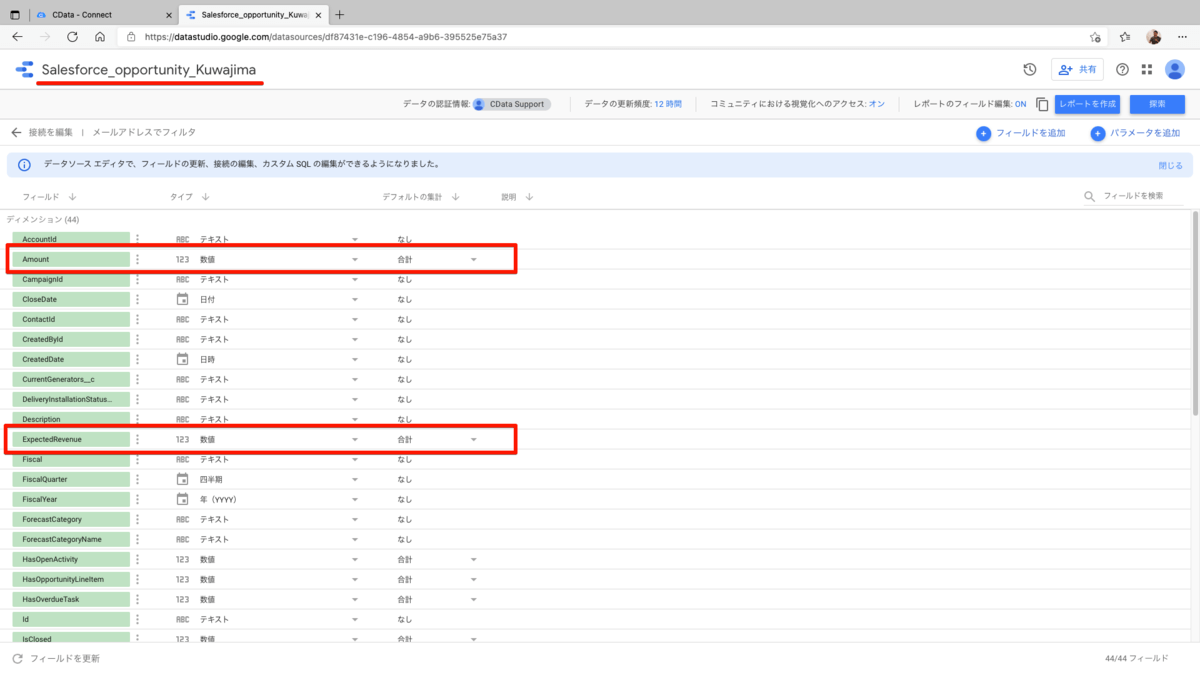Click 探索 button
The image size is (1200, 675).
point(1157,104)
